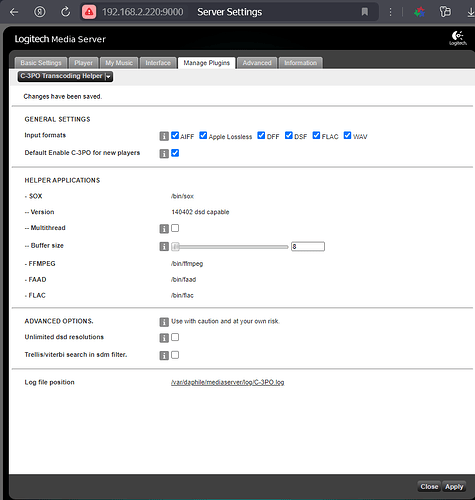Click info icon for Unlimited dsd resolutions
Screen dimensions: 475x500
pyautogui.click(x=164, y=338)
